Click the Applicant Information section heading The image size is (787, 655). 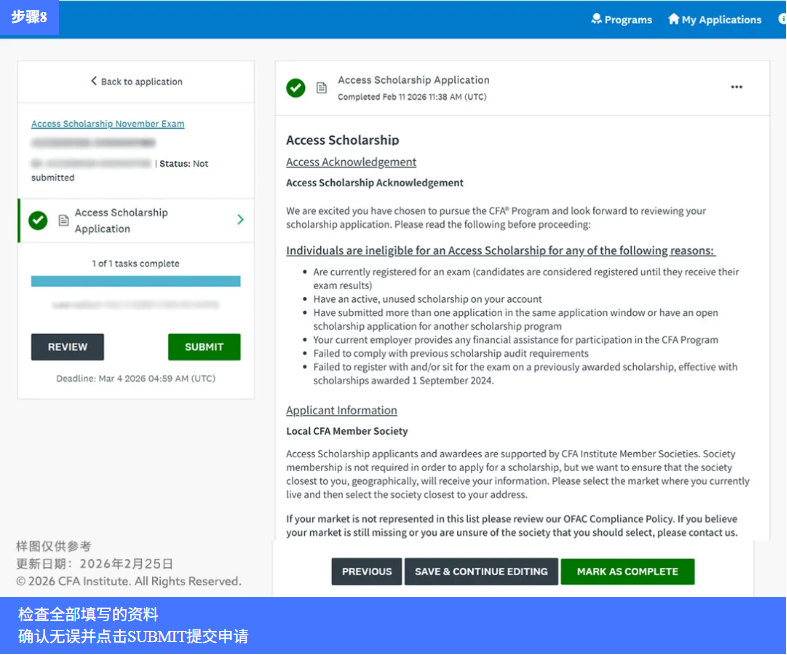(x=341, y=410)
